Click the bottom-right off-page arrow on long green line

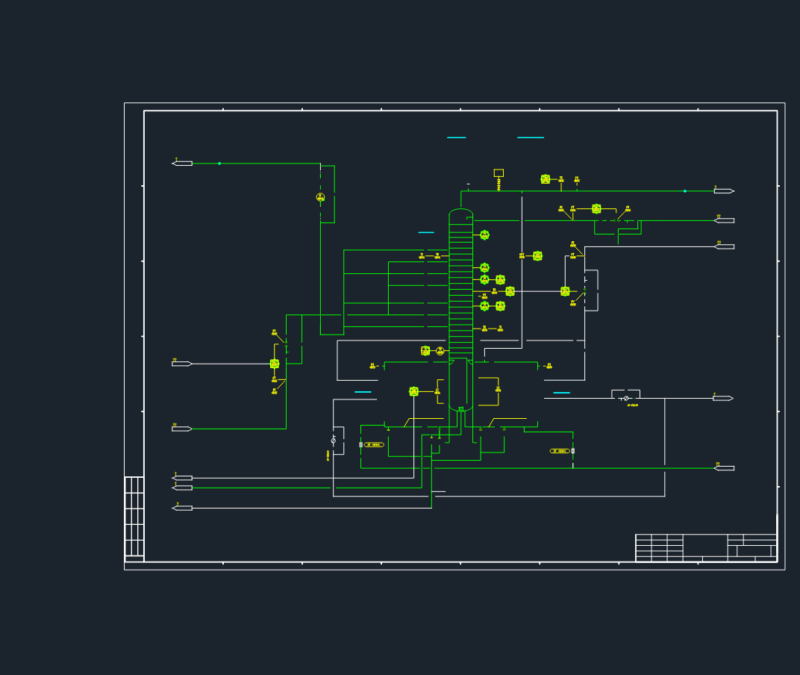724,468
